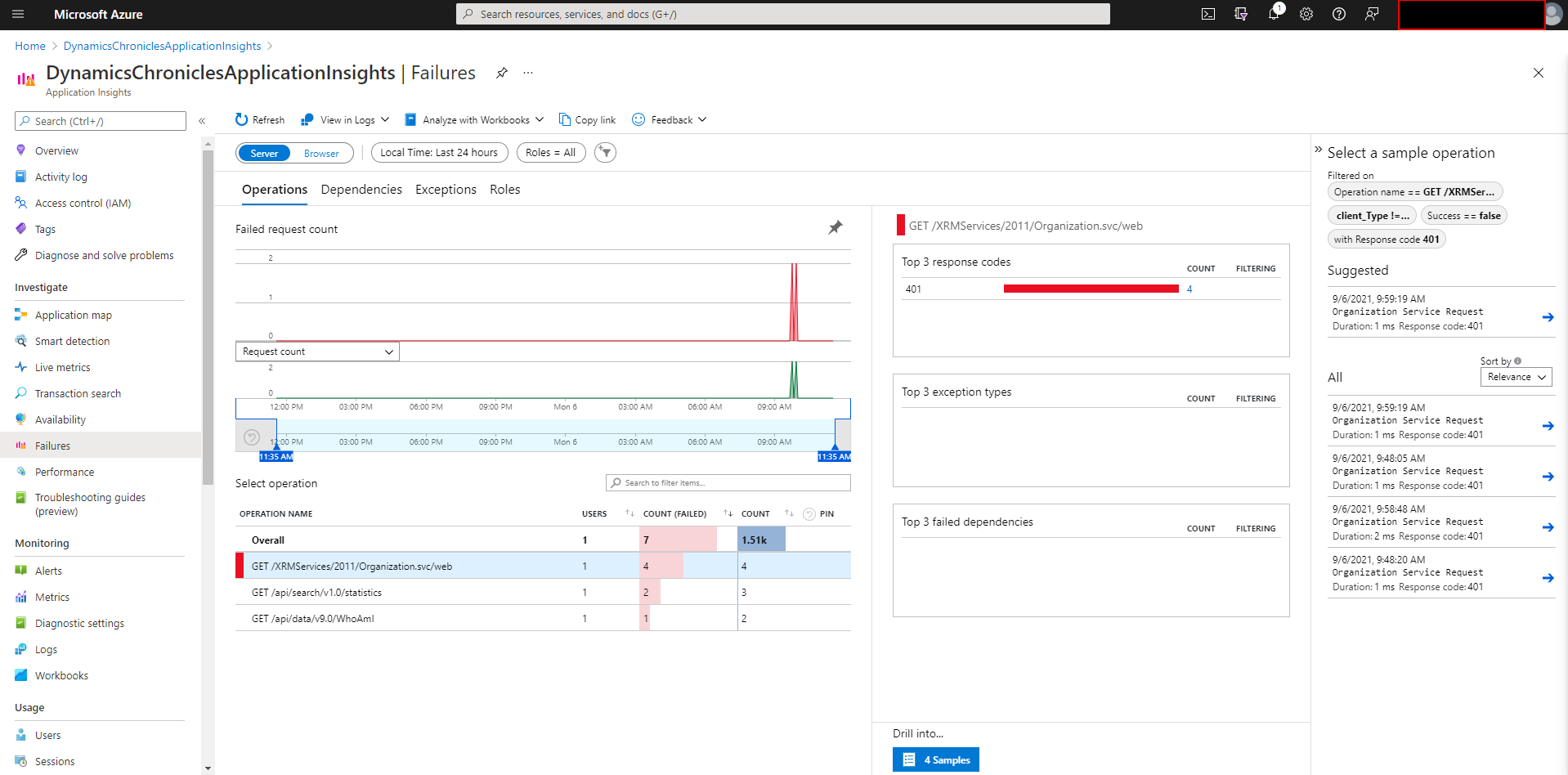
Task: Collapse the left navigation menu
Action: (x=202, y=121)
